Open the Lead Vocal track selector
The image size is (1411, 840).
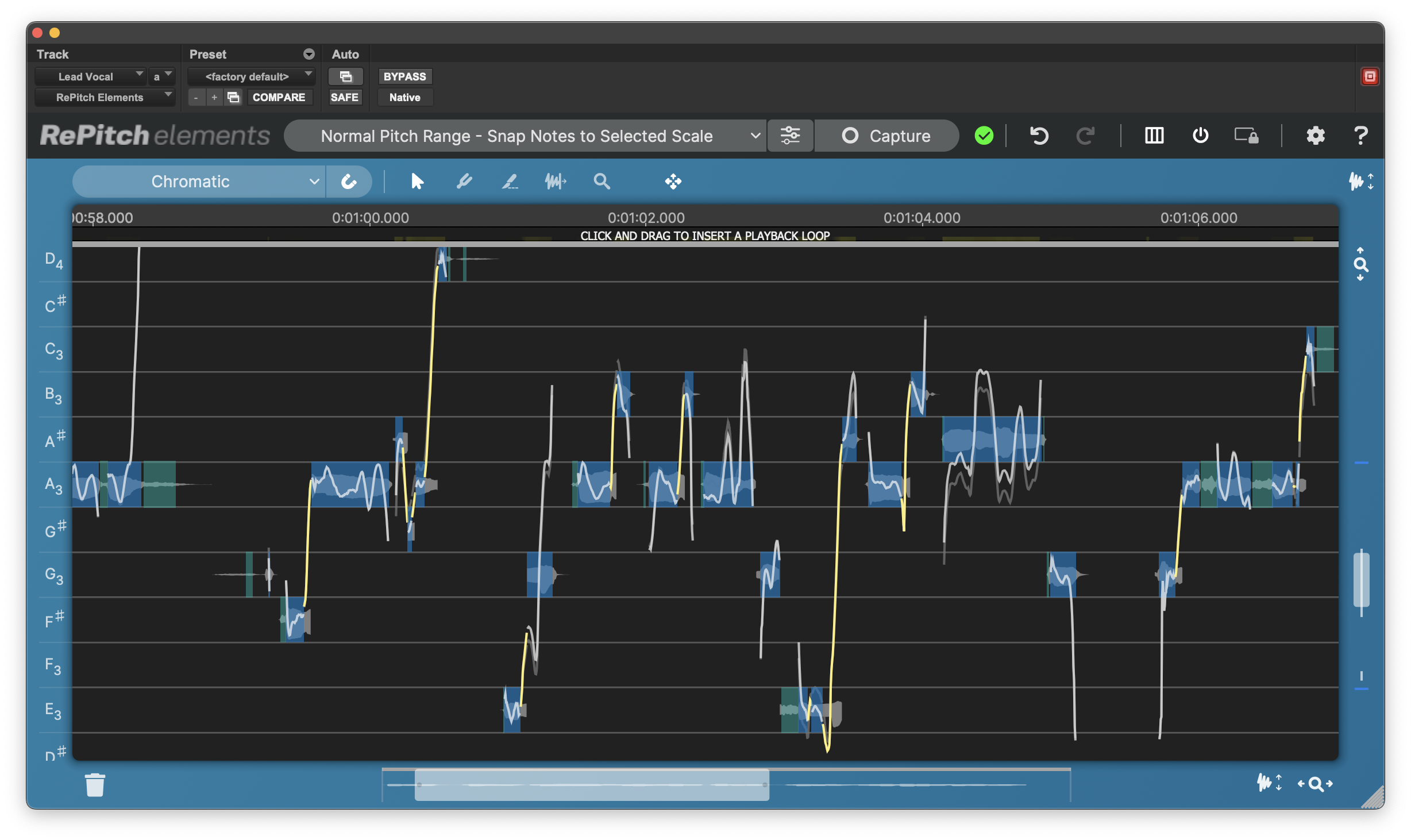click(x=90, y=76)
